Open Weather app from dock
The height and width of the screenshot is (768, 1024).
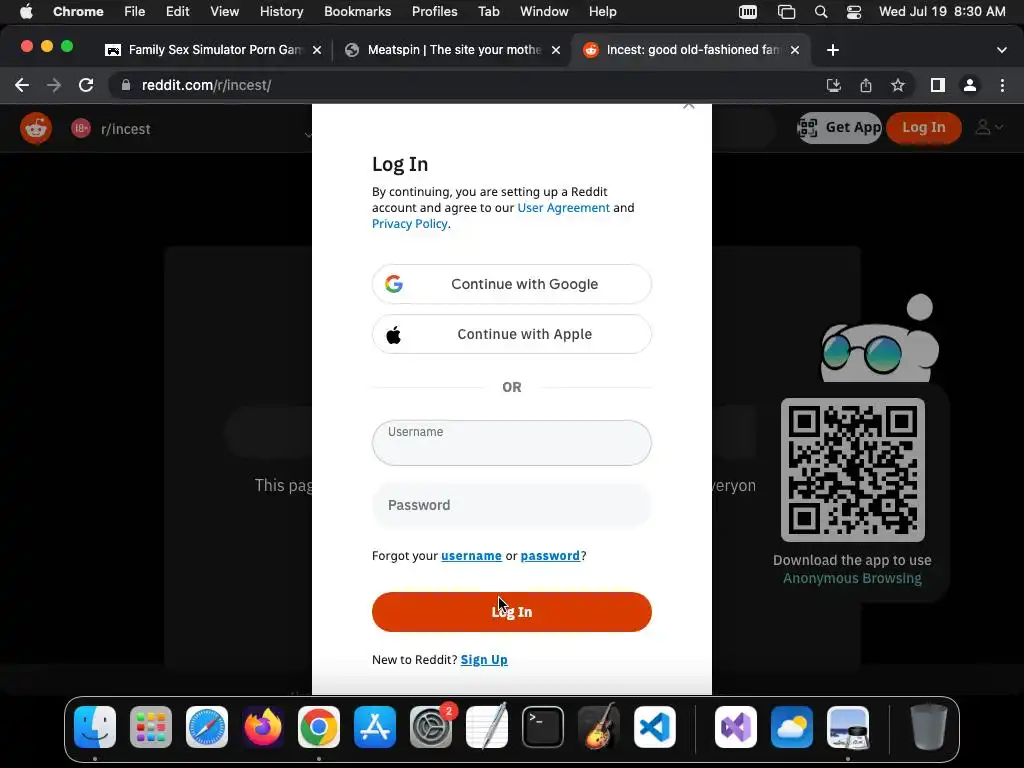pyautogui.click(x=792, y=727)
